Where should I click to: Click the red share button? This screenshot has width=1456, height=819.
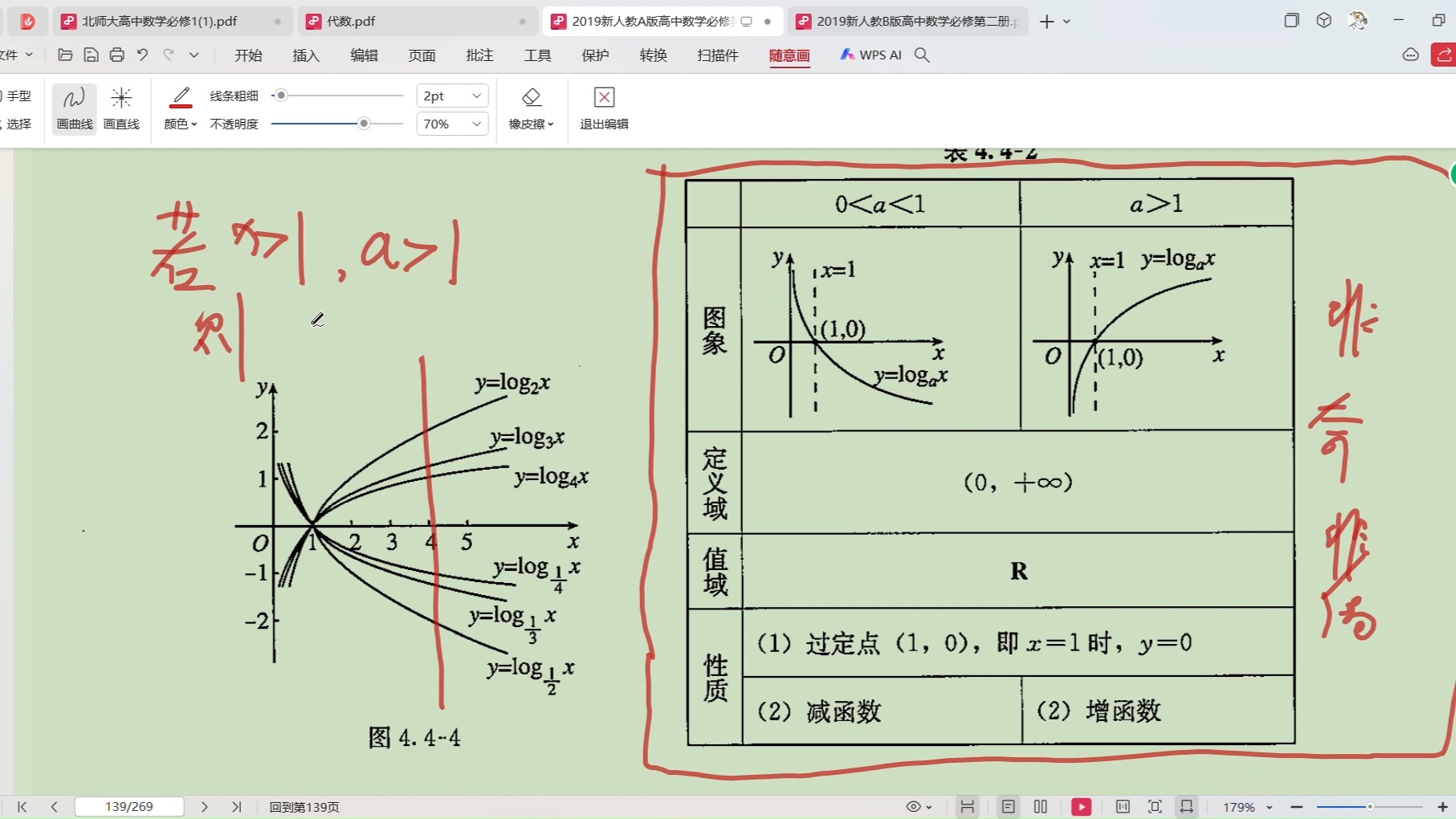1444,55
